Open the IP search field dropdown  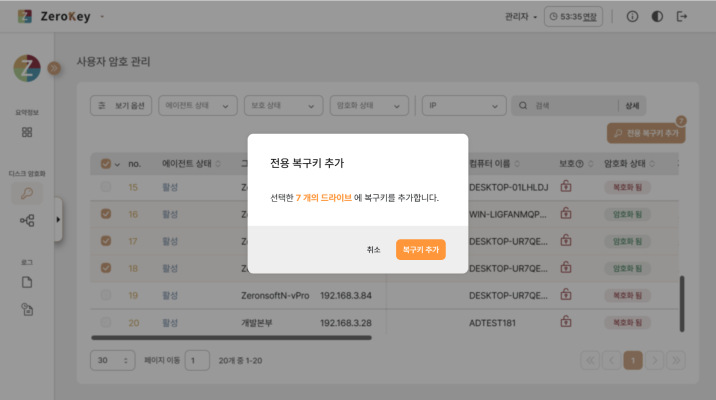pos(464,105)
